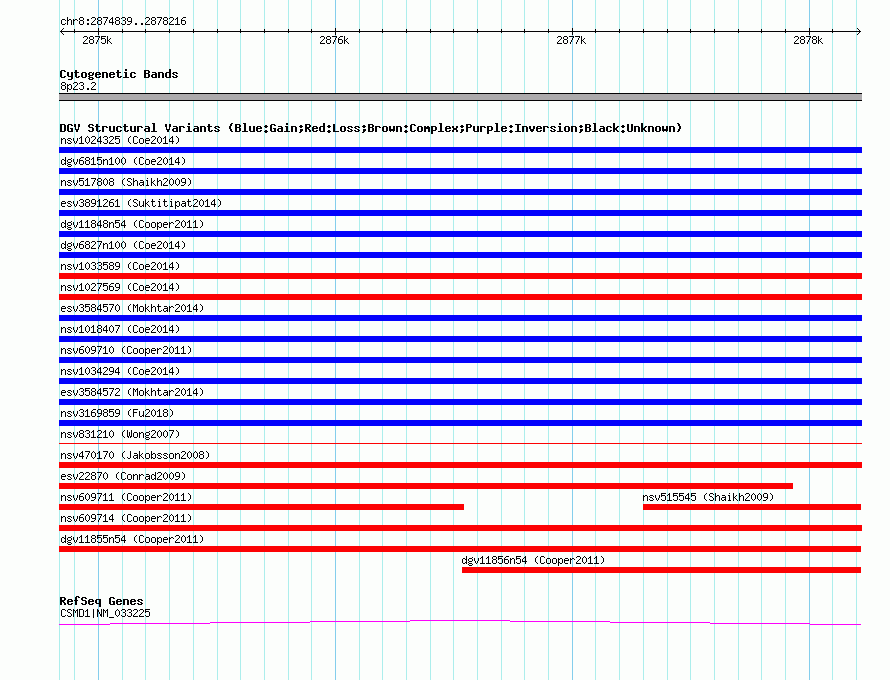Click the 2875k ruler label

(97, 40)
